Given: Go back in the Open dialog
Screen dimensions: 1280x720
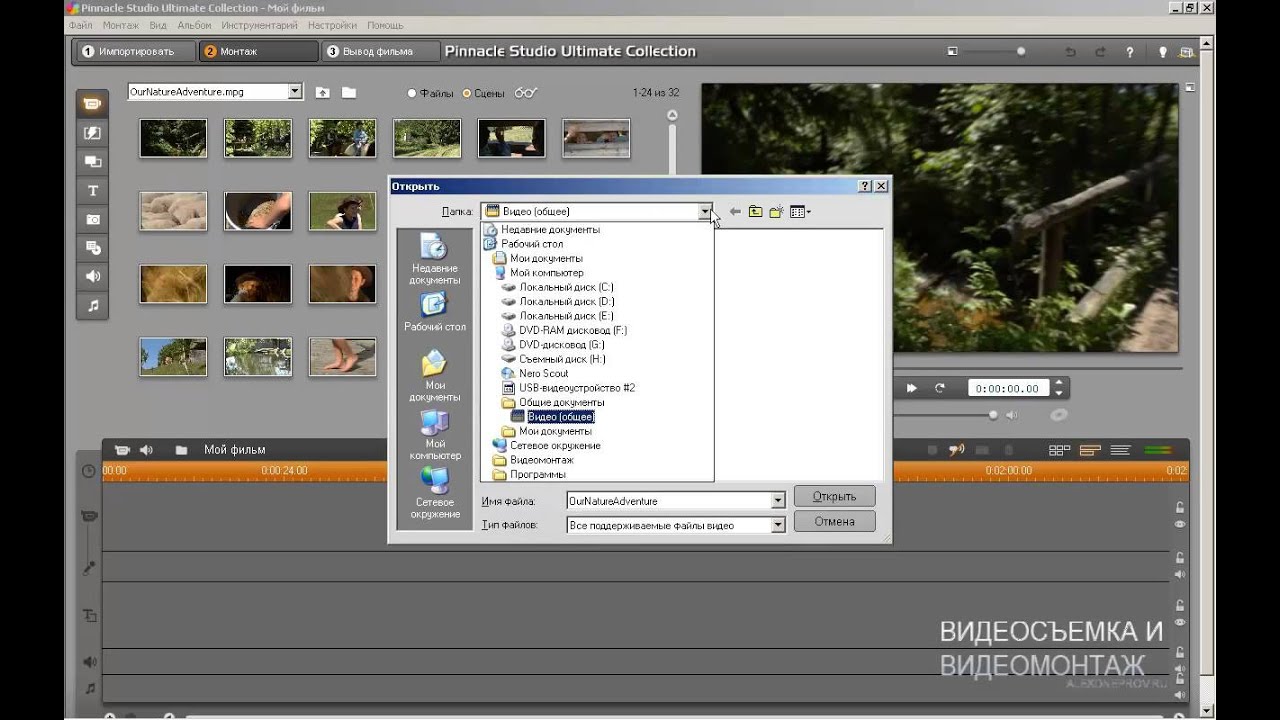Looking at the screenshot, I should coord(735,211).
